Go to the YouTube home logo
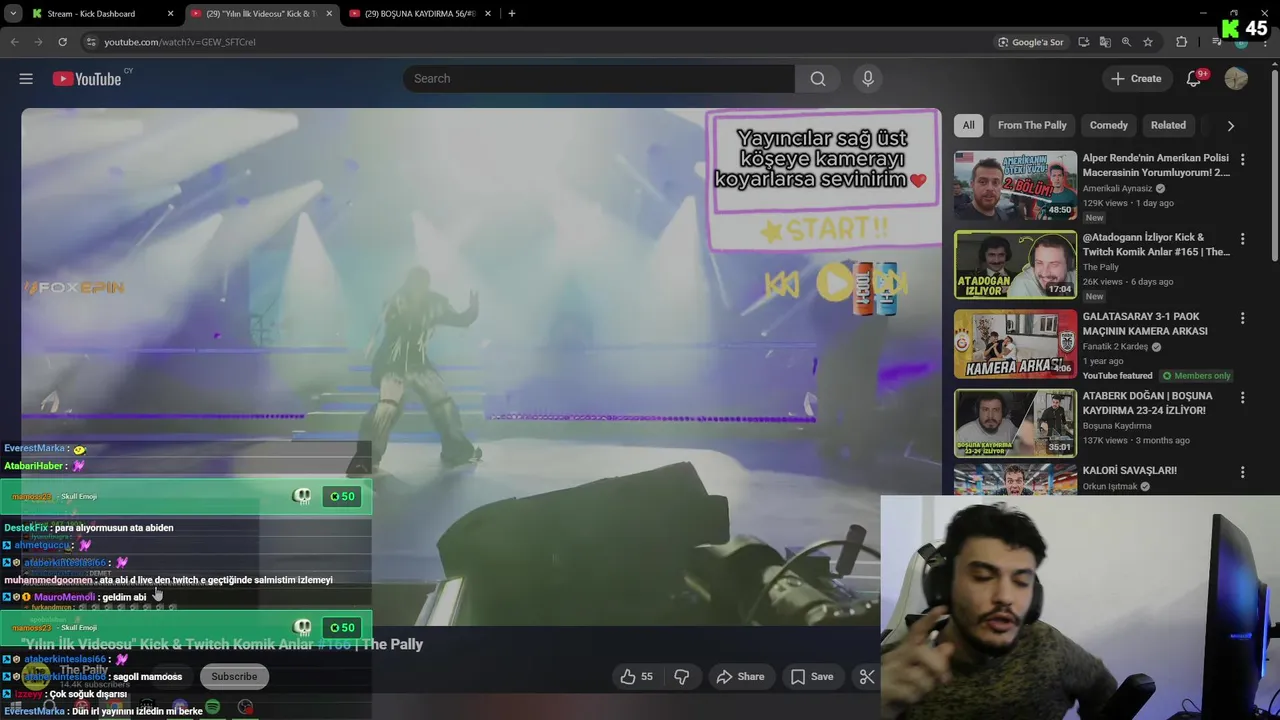1280x720 pixels. click(x=86, y=79)
